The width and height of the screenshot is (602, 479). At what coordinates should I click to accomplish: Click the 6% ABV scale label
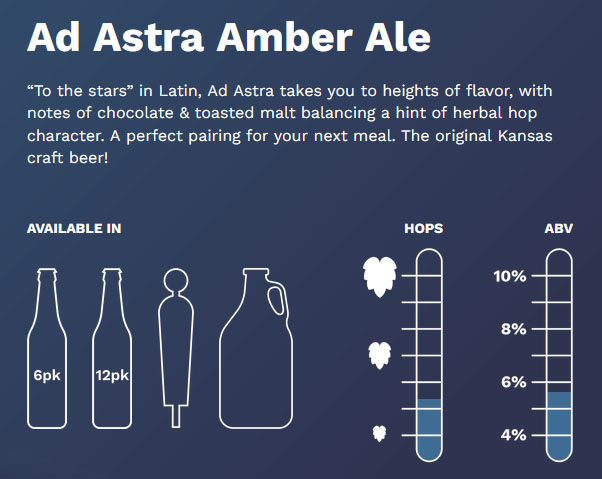pos(513,382)
